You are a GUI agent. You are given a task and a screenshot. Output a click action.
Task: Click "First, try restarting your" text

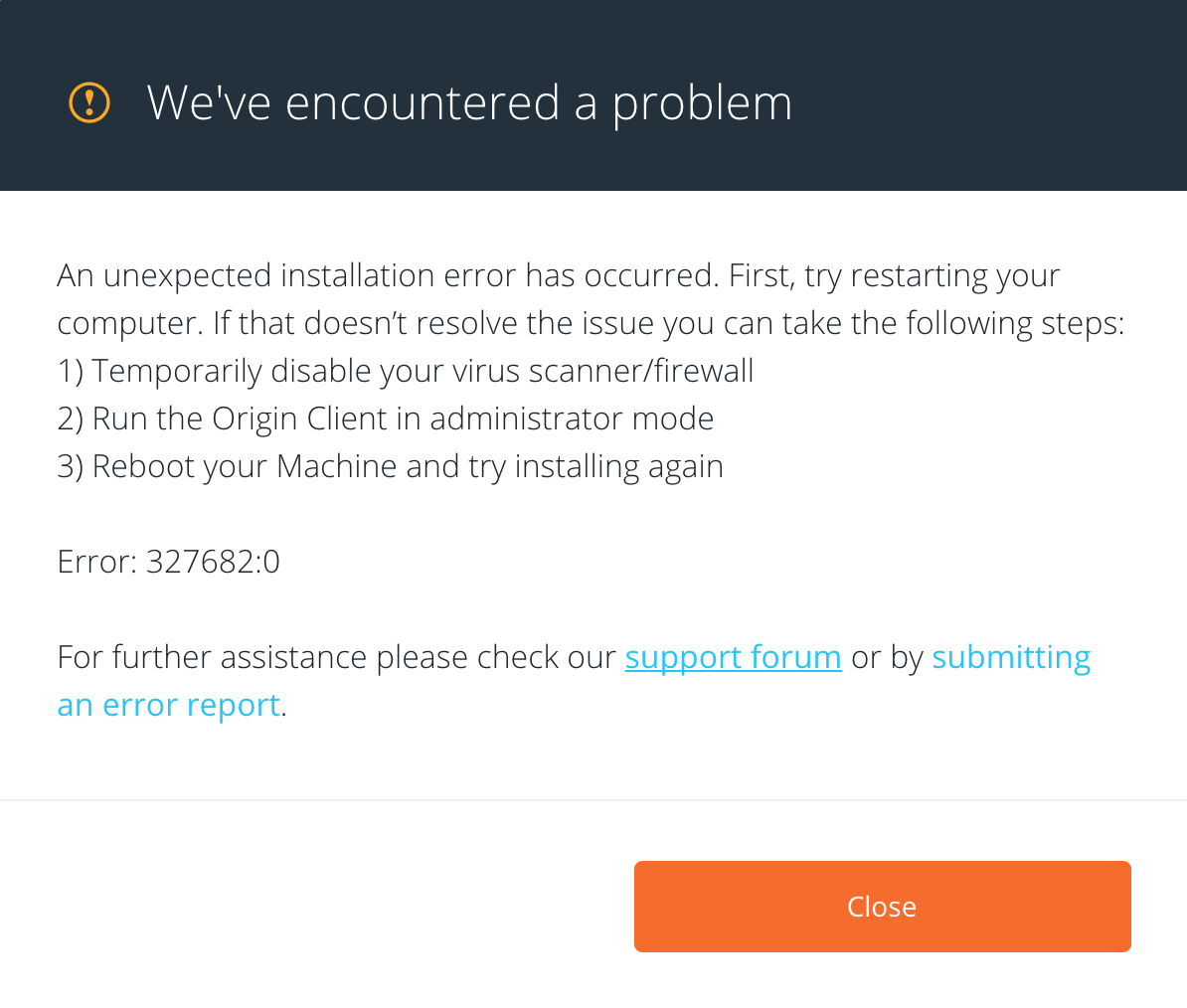(894, 275)
